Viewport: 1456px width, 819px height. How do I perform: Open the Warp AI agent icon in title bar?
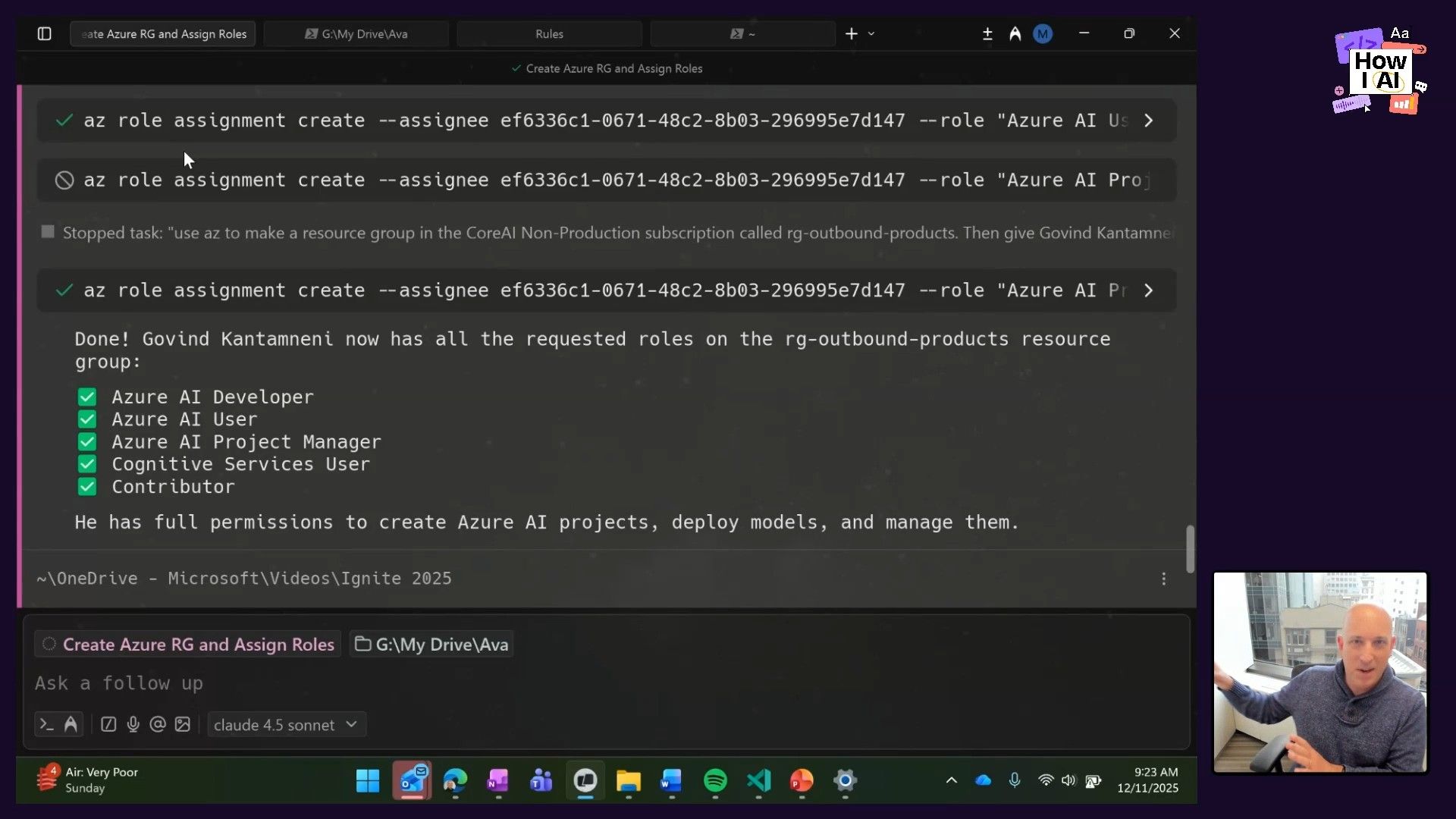coord(1015,33)
